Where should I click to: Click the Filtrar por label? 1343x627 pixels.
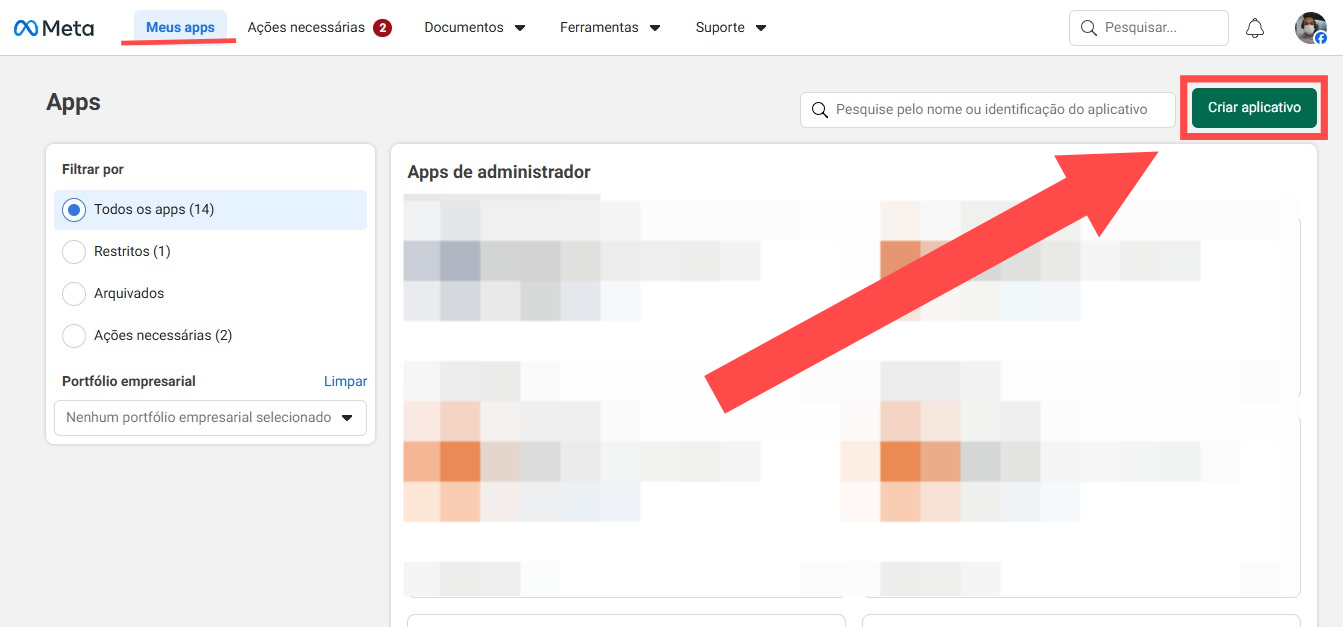pyautogui.click(x=93, y=170)
